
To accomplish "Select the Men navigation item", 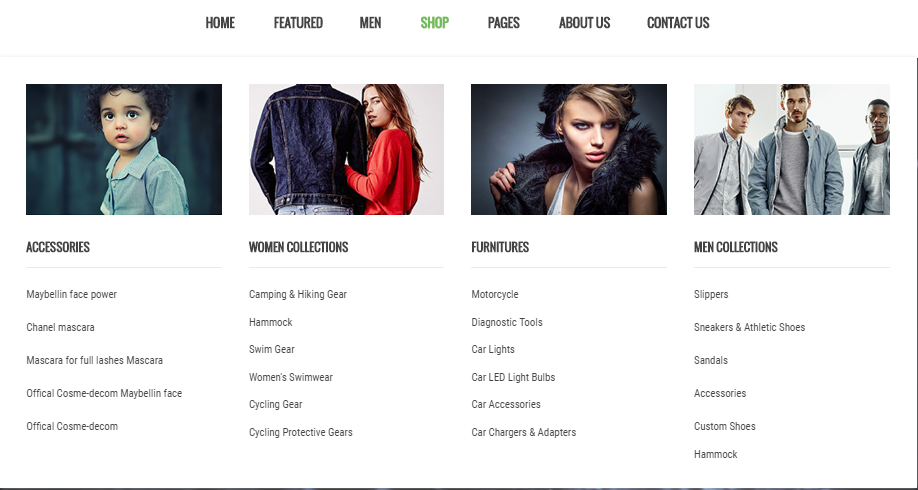I will click(370, 23).
